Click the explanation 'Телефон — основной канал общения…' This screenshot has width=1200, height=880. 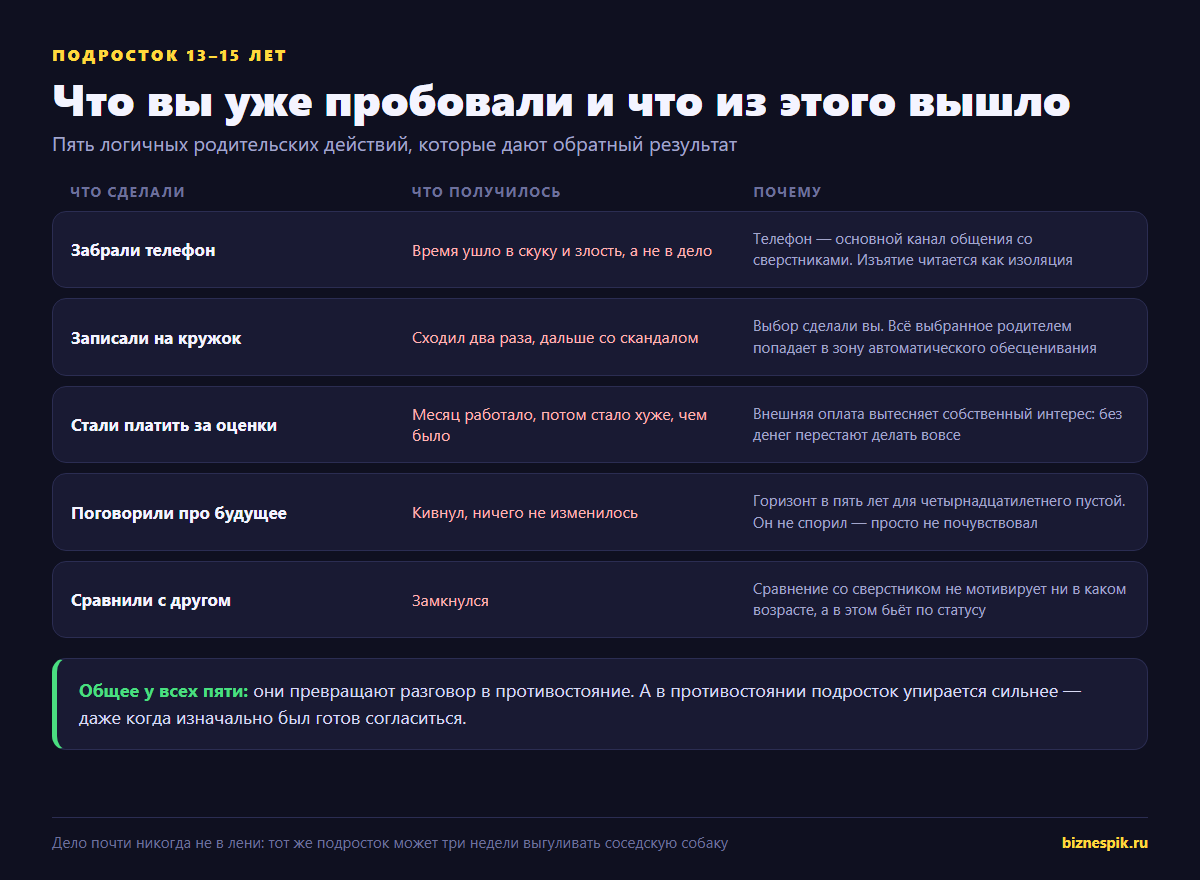[913, 250]
